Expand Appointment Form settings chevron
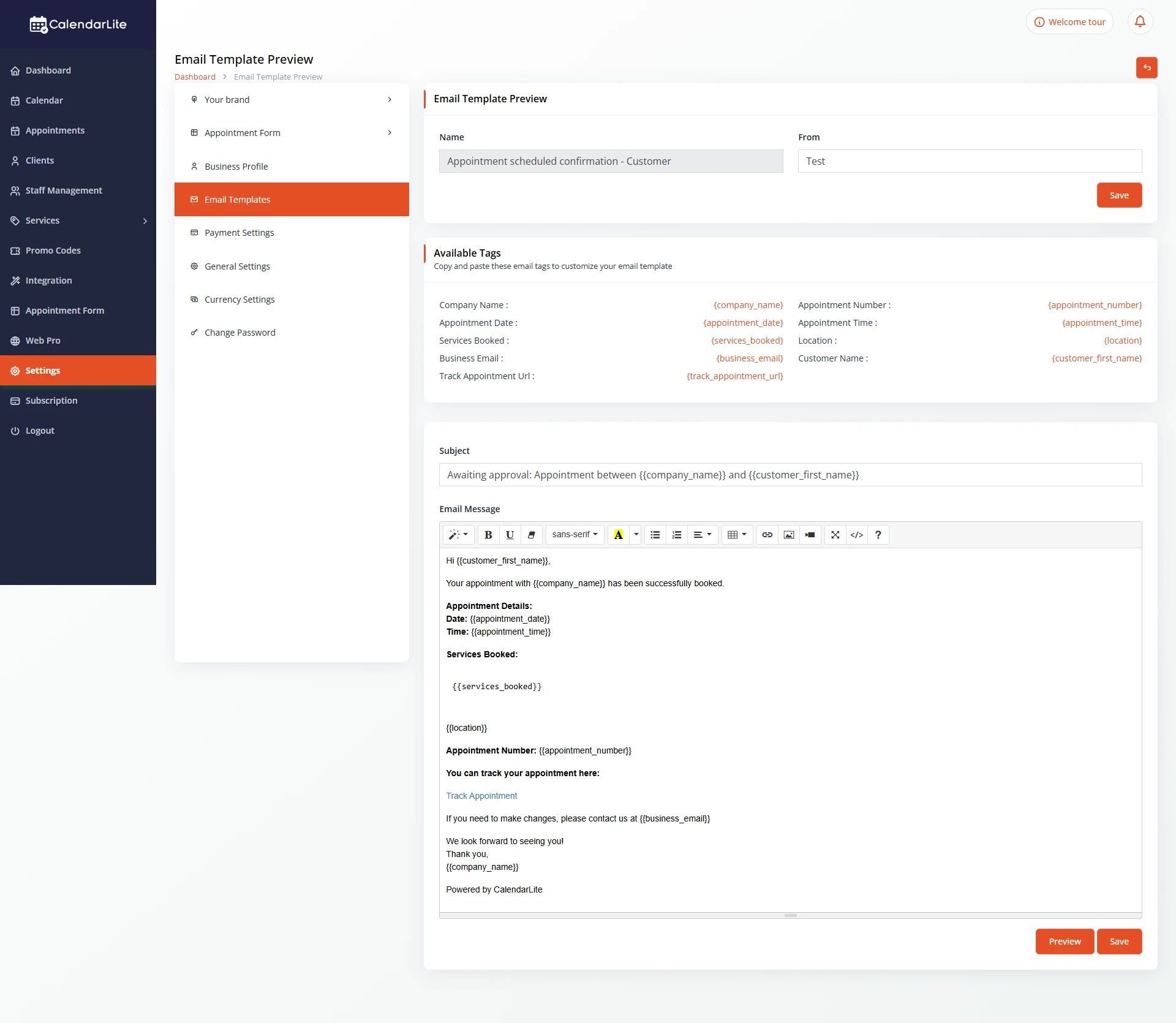Viewport: 1176px width, 1023px height. pyautogui.click(x=390, y=132)
